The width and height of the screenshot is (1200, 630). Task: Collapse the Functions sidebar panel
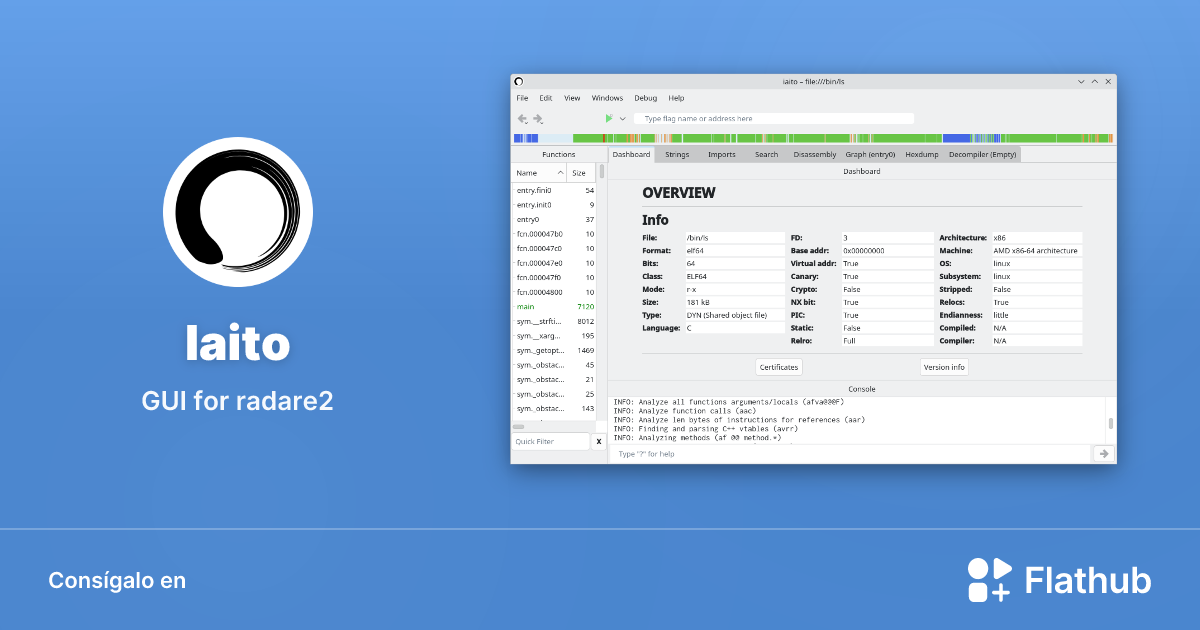tap(558, 154)
